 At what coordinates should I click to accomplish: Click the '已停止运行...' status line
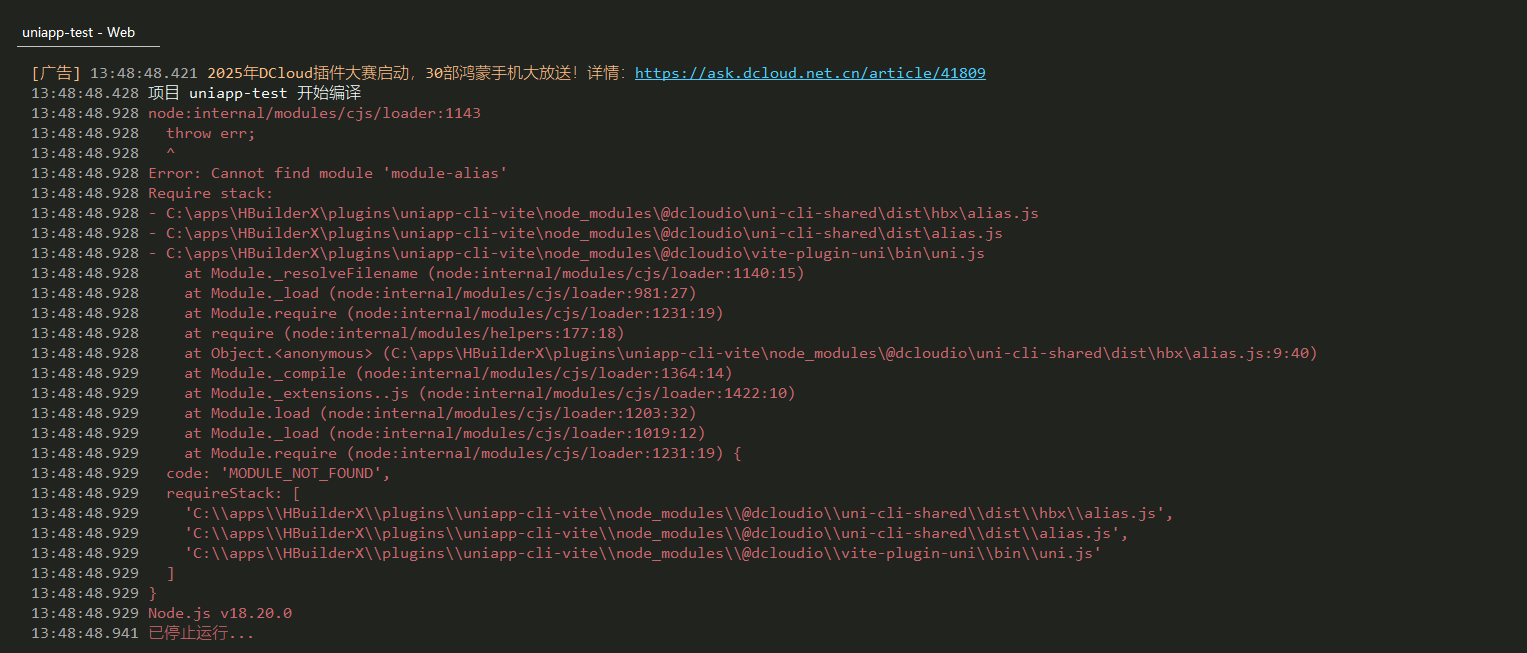click(x=201, y=633)
